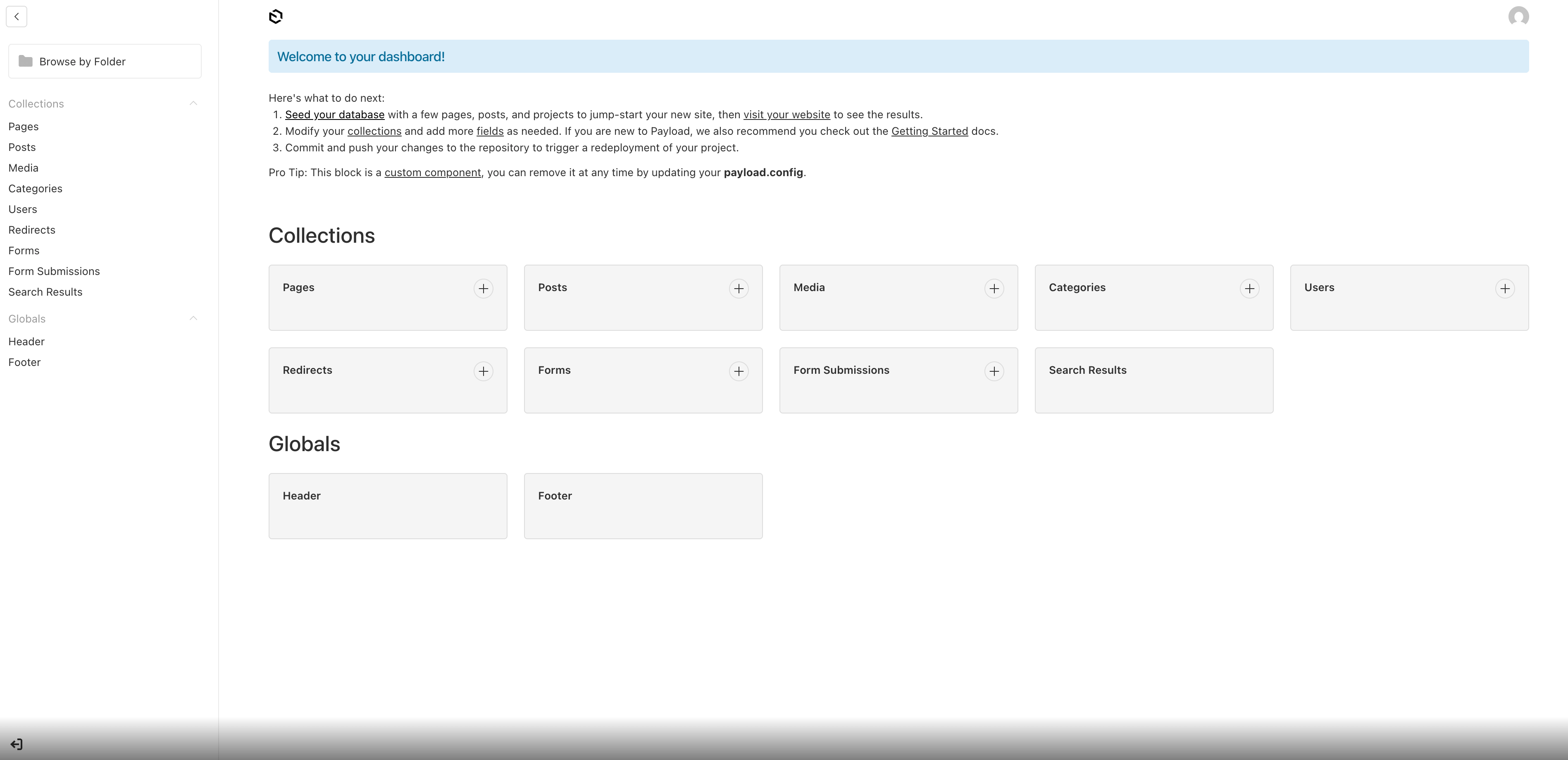1568x760 pixels.
Task: Open the Getting Started docs link
Action: [929, 131]
